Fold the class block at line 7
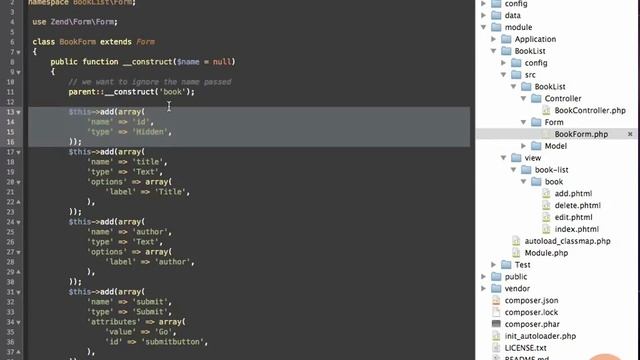Screen dimensions: 640x360 [x=18, y=52]
